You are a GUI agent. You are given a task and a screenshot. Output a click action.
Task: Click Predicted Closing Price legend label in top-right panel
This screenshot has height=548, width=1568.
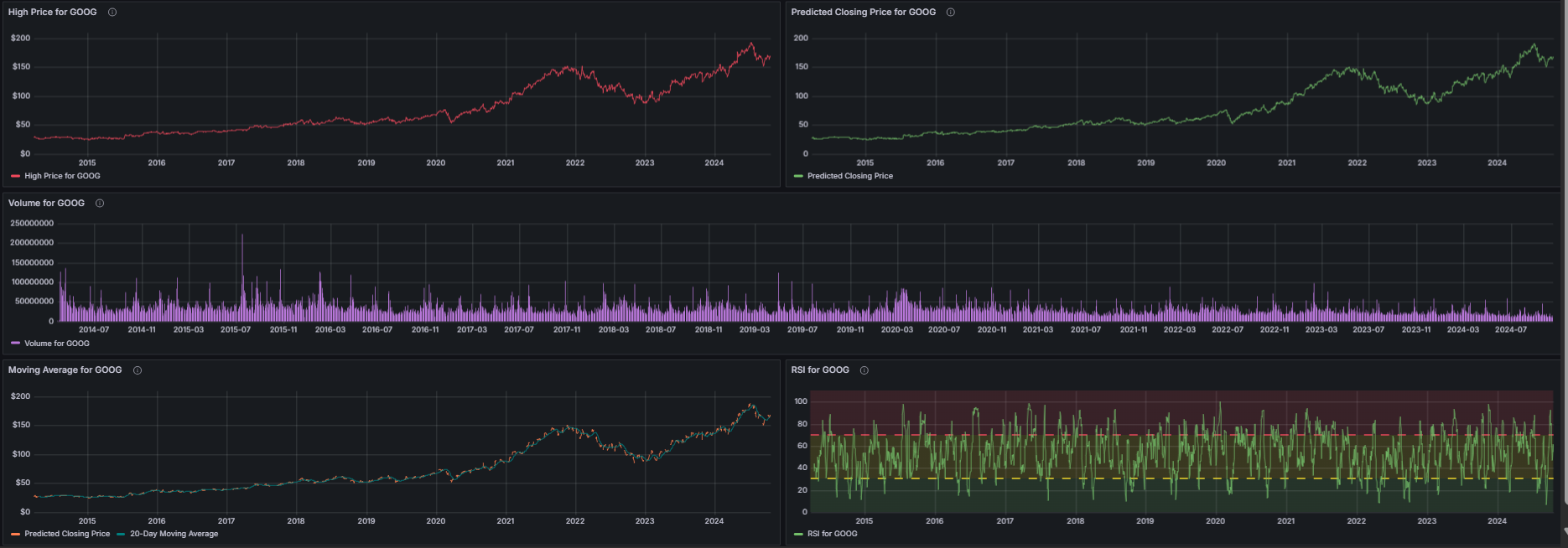[849, 176]
